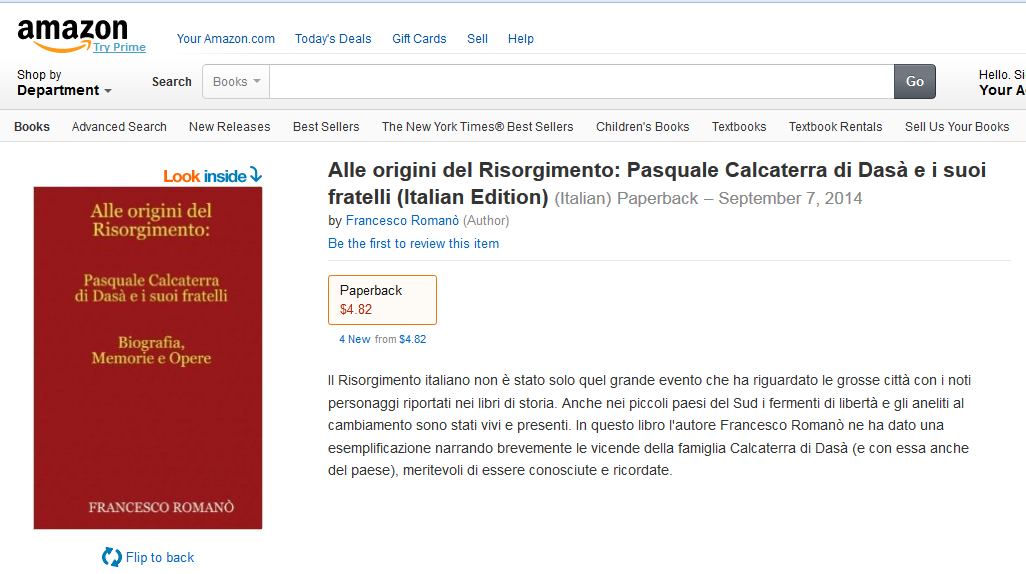Select the Paperback $4.82 format box
This screenshot has width=1026, height=574.
click(x=382, y=300)
